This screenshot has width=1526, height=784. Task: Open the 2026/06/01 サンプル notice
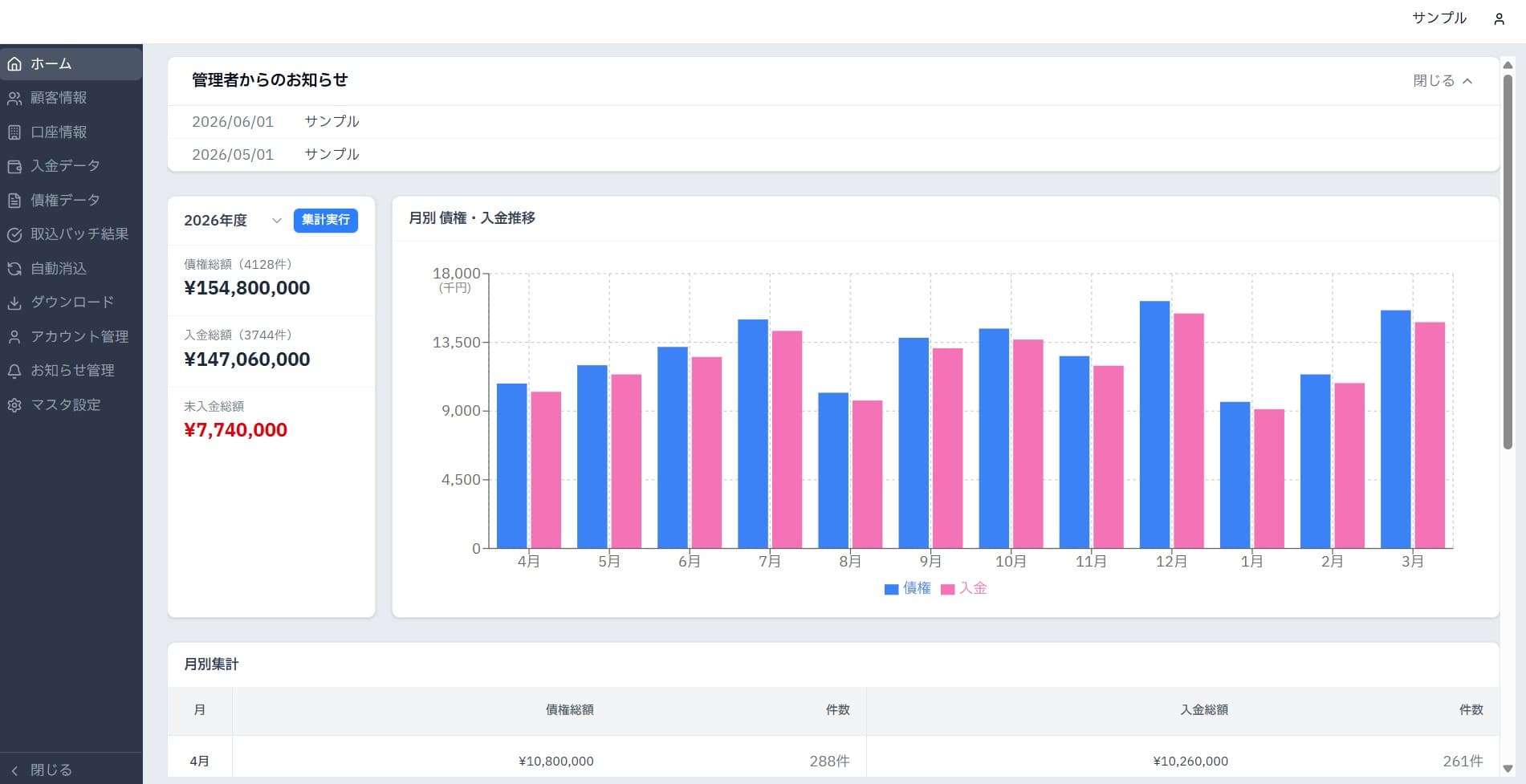click(833, 122)
